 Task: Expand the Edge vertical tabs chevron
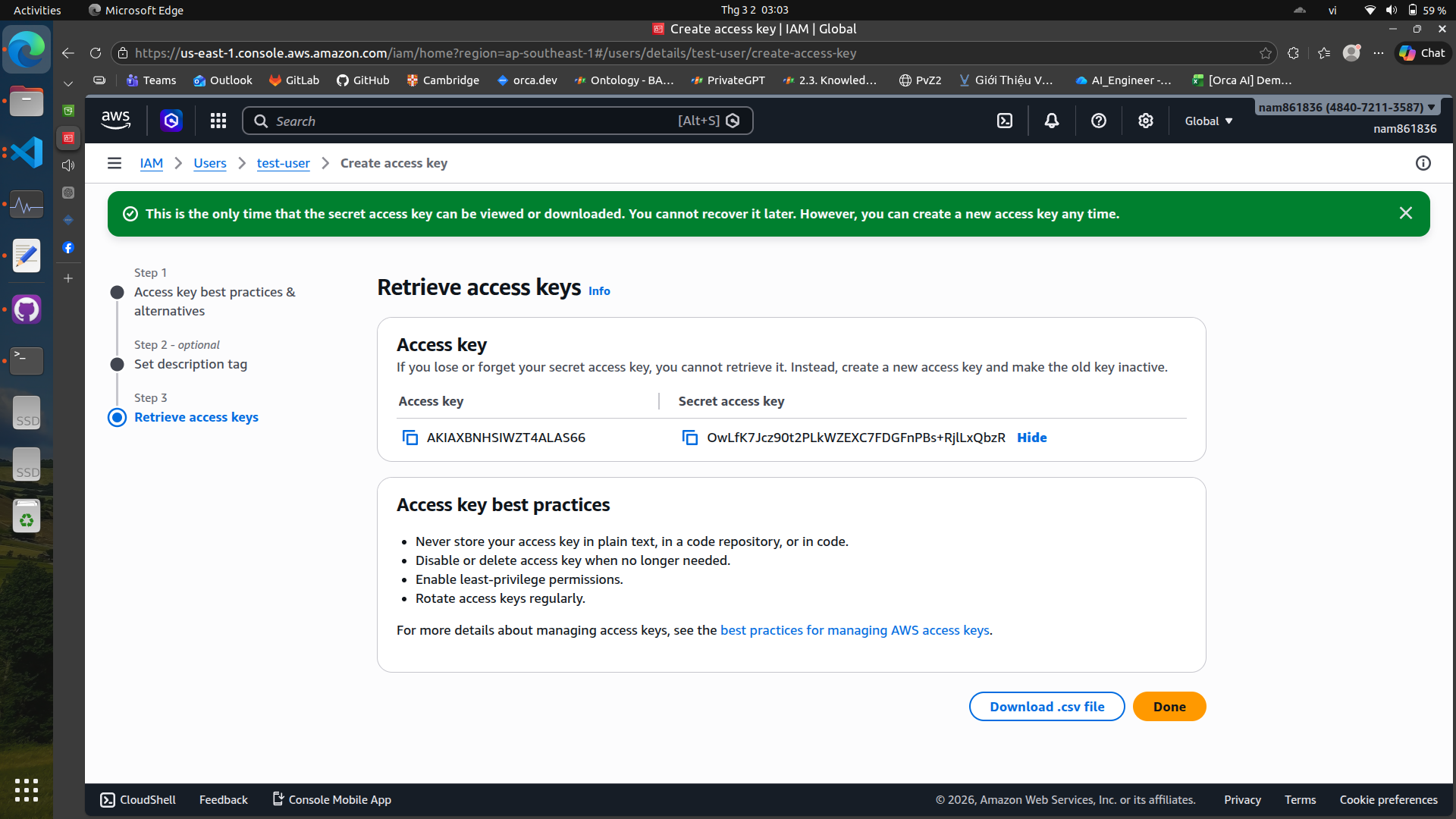tap(68, 83)
